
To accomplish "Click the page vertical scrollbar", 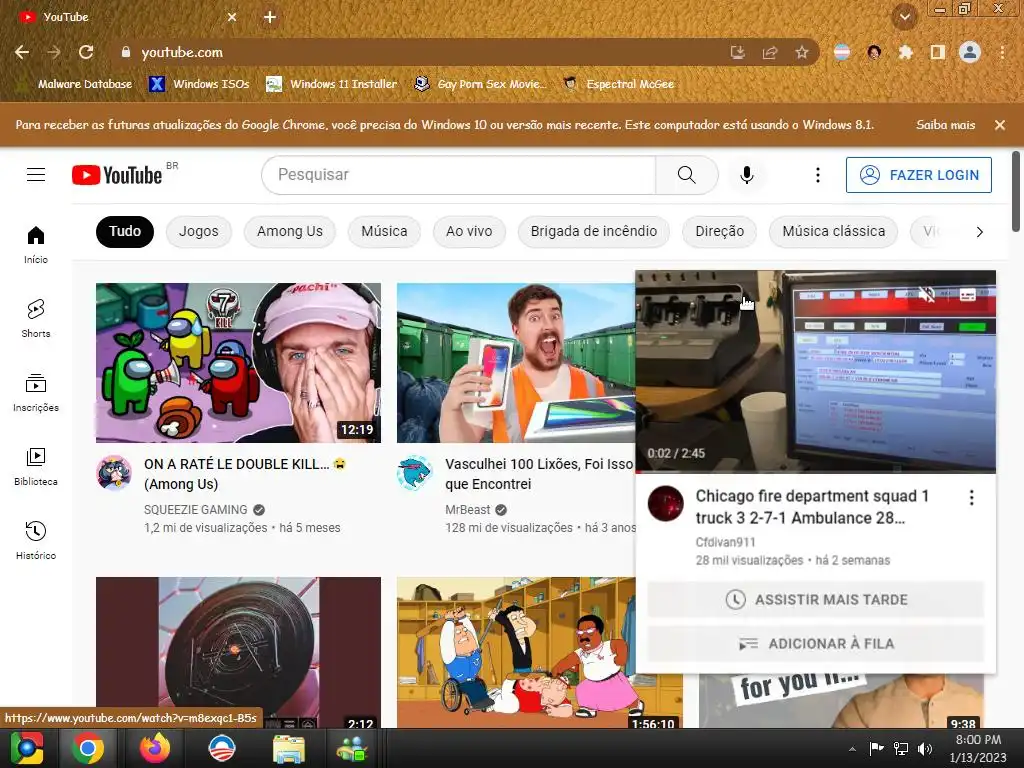I will [x=1016, y=191].
